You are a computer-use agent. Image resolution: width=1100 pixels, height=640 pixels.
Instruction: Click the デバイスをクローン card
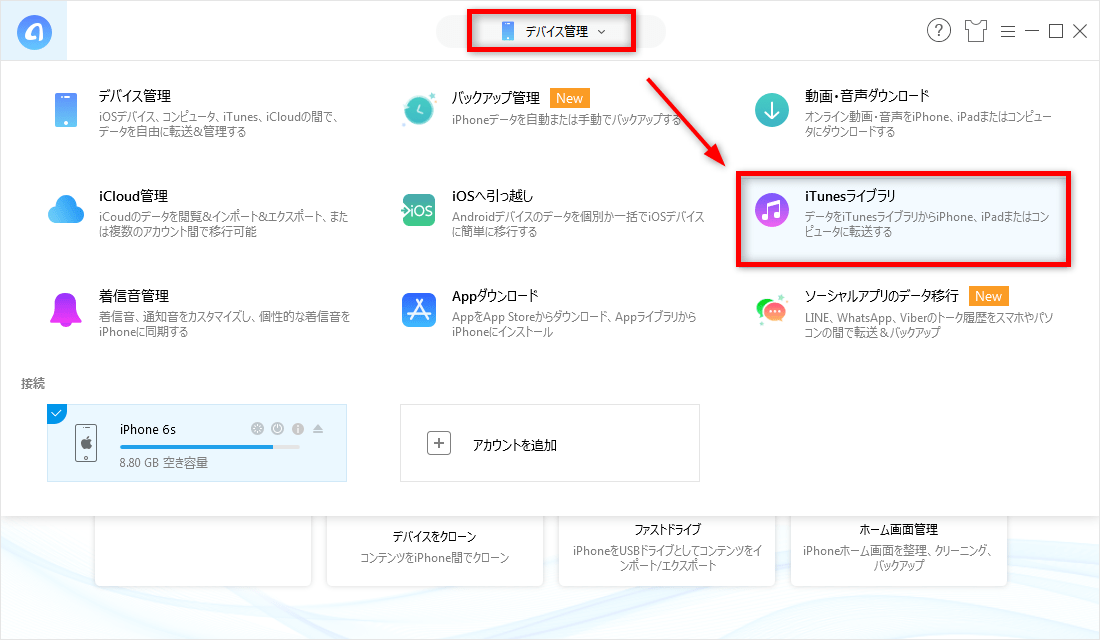[x=435, y=551]
